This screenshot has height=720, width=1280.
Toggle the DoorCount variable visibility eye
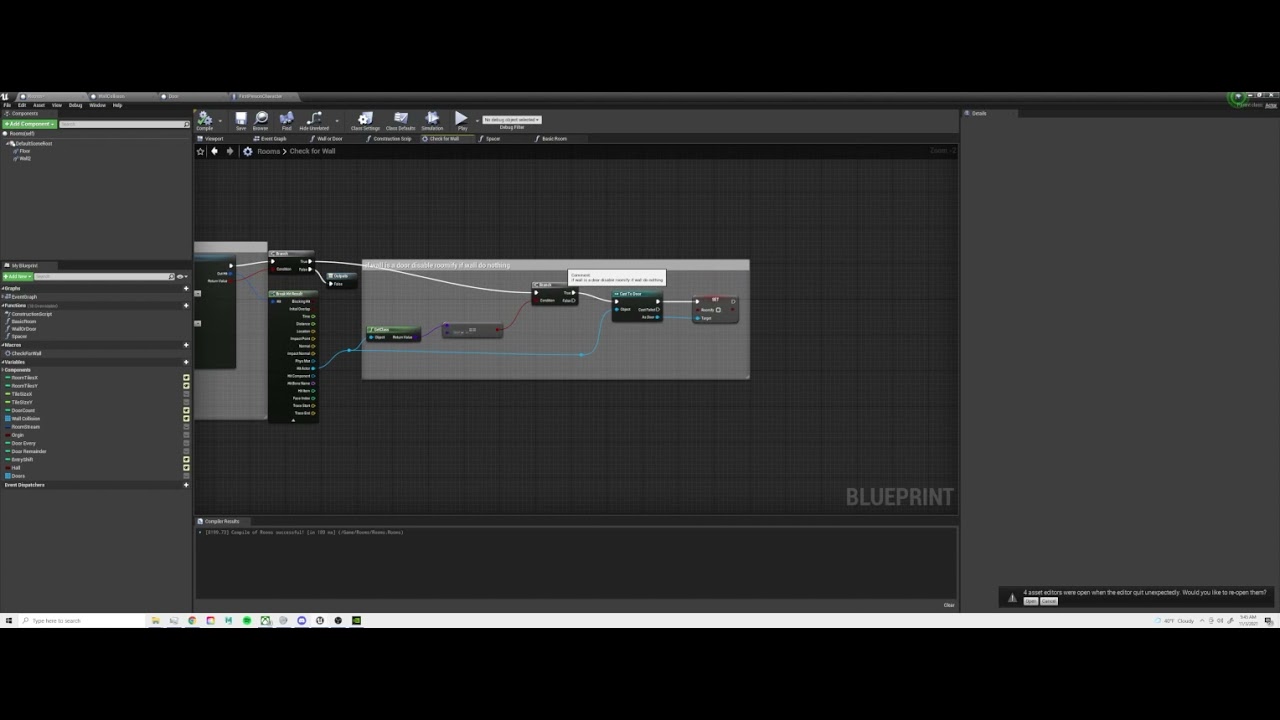tap(186, 410)
